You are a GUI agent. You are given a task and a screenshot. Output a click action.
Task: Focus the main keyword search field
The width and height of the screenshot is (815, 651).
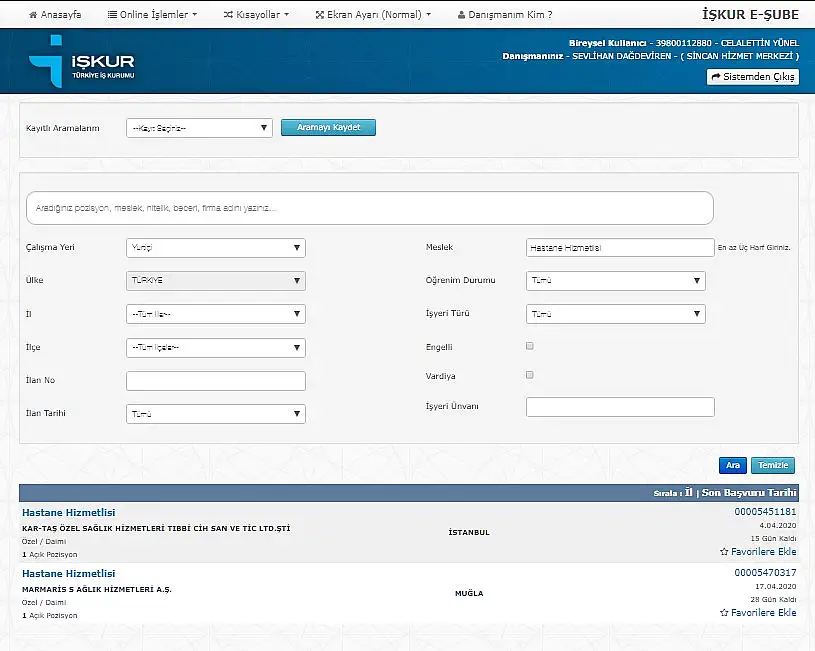click(x=370, y=208)
